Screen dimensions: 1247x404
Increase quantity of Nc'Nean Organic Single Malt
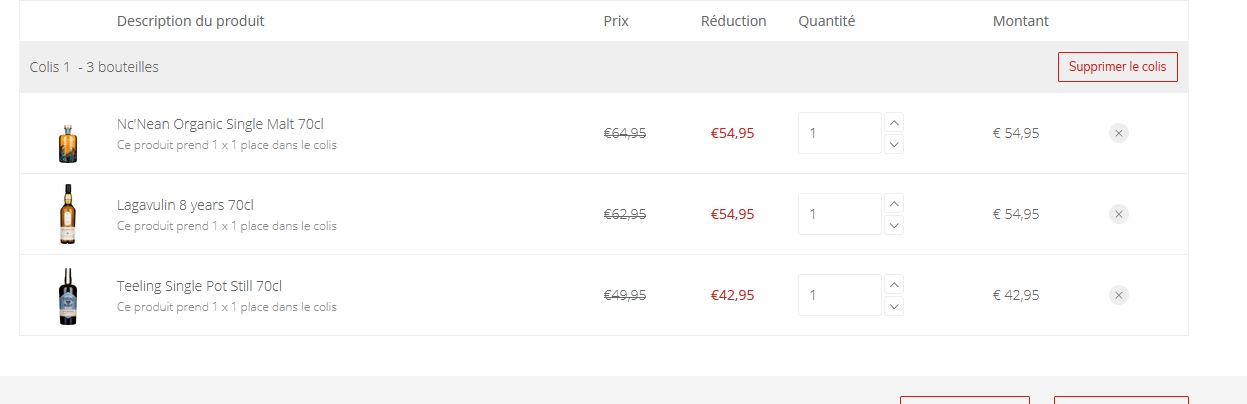[895, 123]
